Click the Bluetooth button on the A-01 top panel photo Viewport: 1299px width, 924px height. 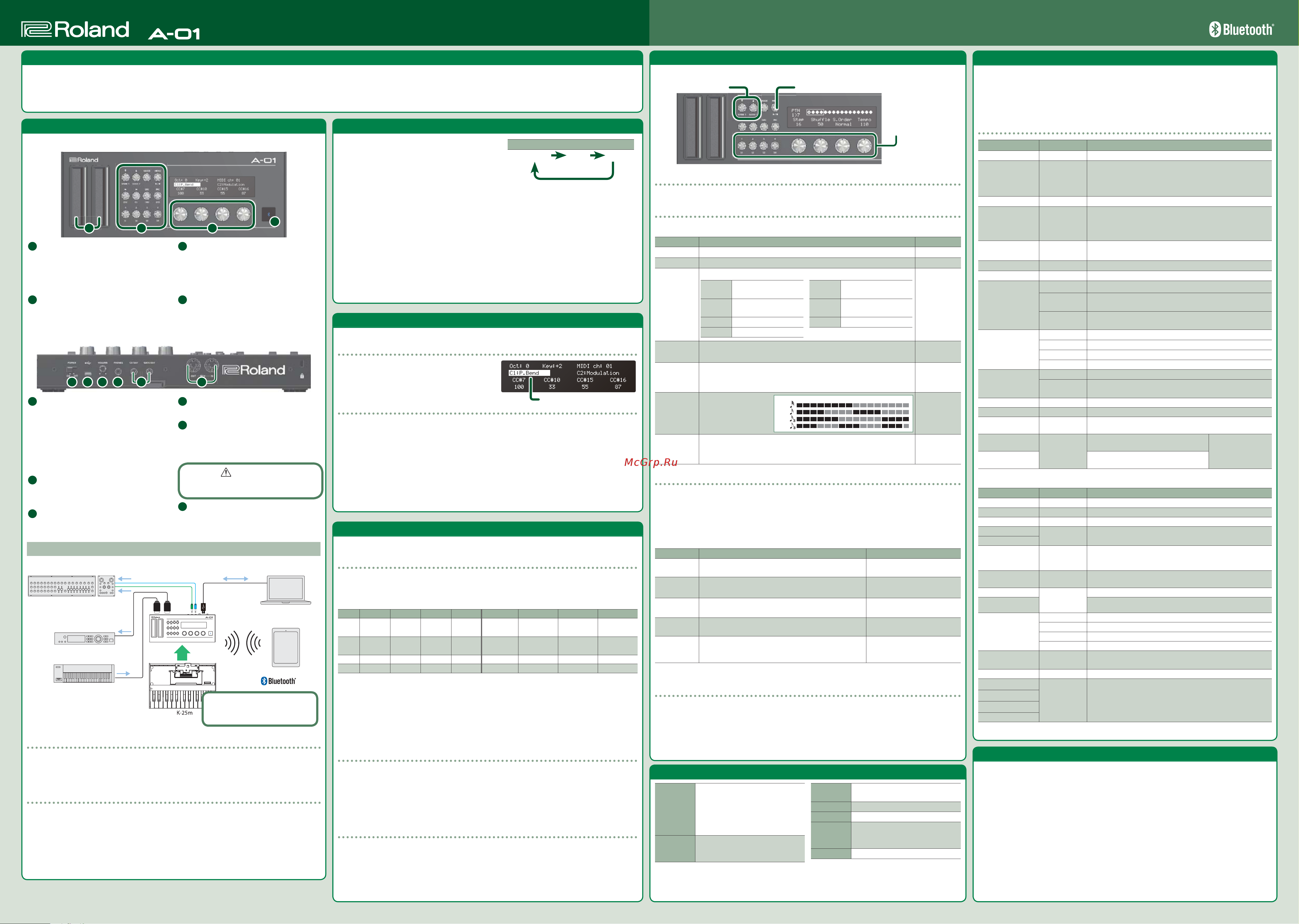pyautogui.click(x=269, y=214)
